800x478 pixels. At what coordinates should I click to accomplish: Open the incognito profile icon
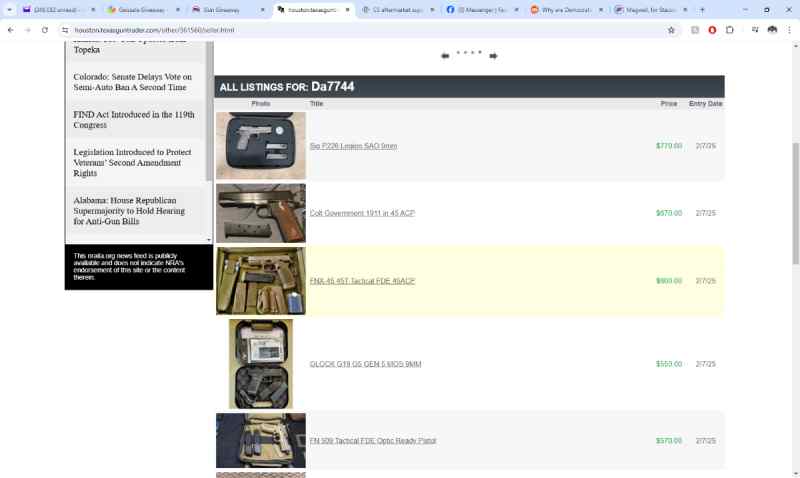click(x=772, y=30)
